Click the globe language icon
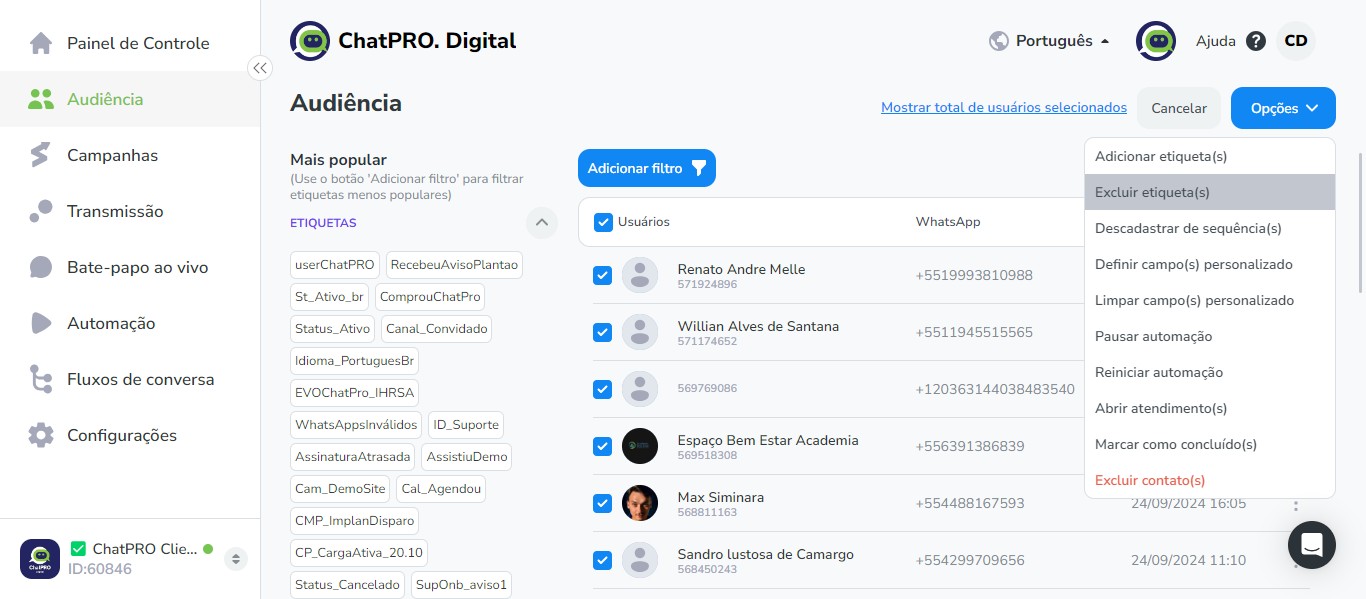1366x599 pixels. (998, 41)
